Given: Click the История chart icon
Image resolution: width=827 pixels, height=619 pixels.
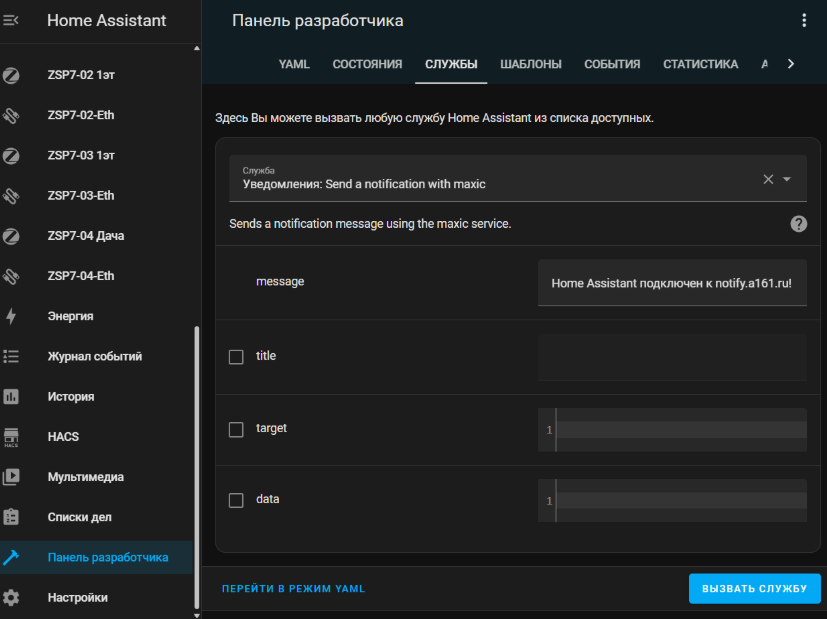Looking at the screenshot, I should click(x=11, y=396).
